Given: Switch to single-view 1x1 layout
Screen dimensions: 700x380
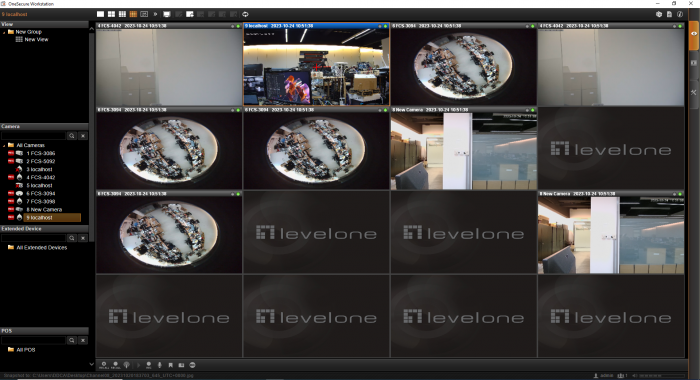Looking at the screenshot, I should tap(100, 14).
